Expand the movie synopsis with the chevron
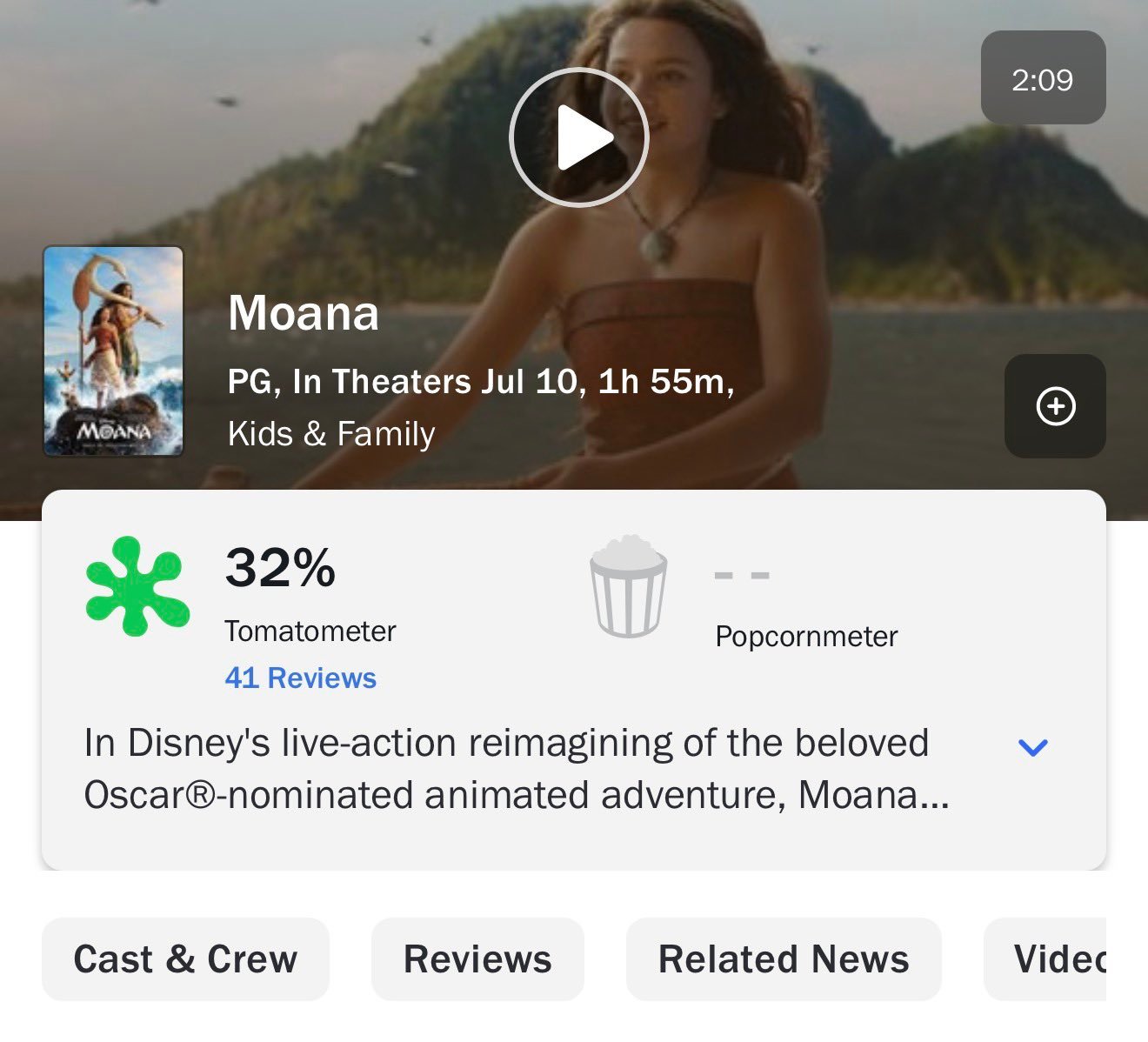Image resolution: width=1148 pixels, height=1042 pixels. click(1032, 746)
